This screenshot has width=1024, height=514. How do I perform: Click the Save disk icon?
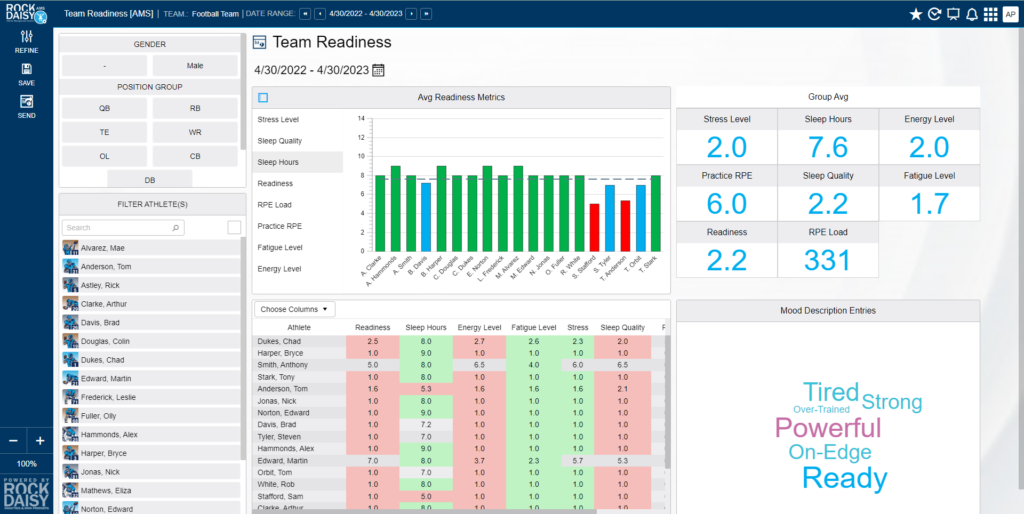27,69
